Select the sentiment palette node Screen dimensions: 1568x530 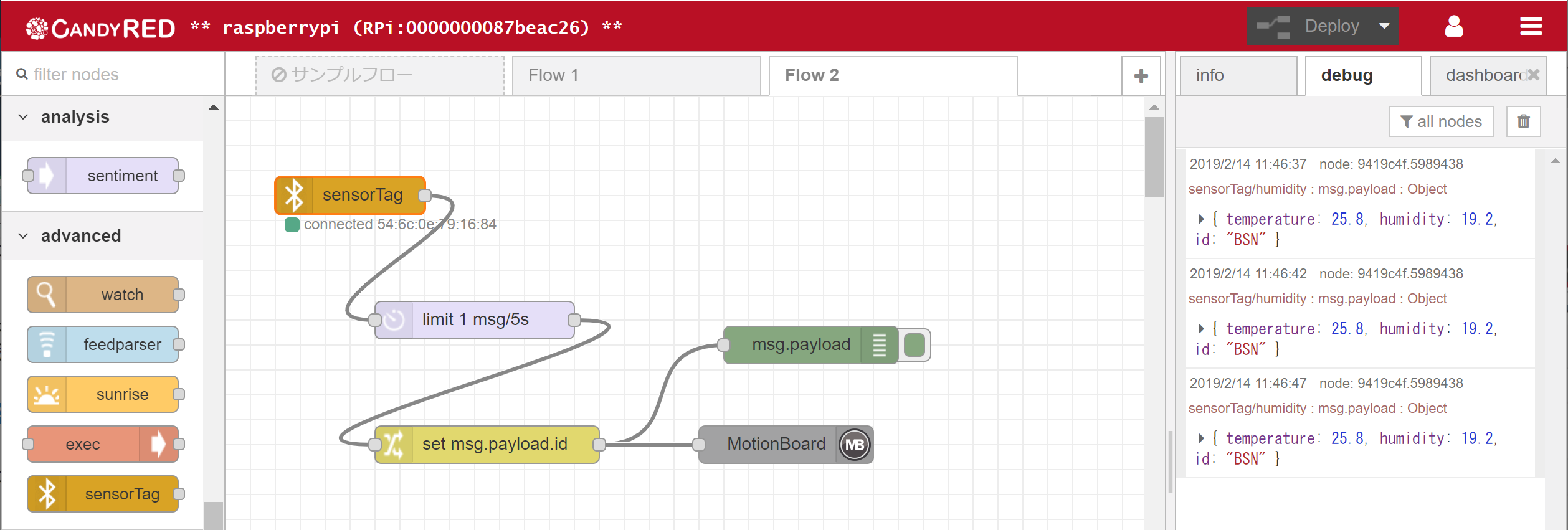[103, 176]
